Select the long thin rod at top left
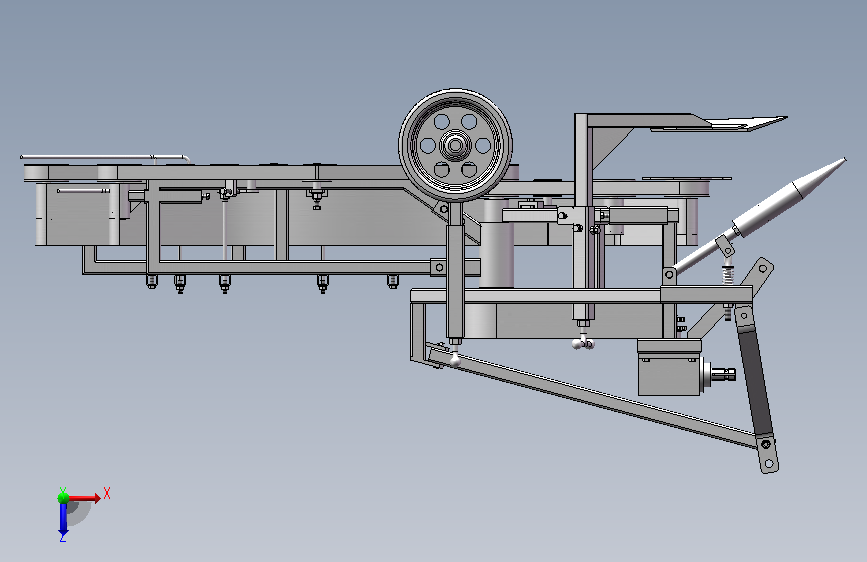Screen dimensions: 867x562 [x=104, y=158]
